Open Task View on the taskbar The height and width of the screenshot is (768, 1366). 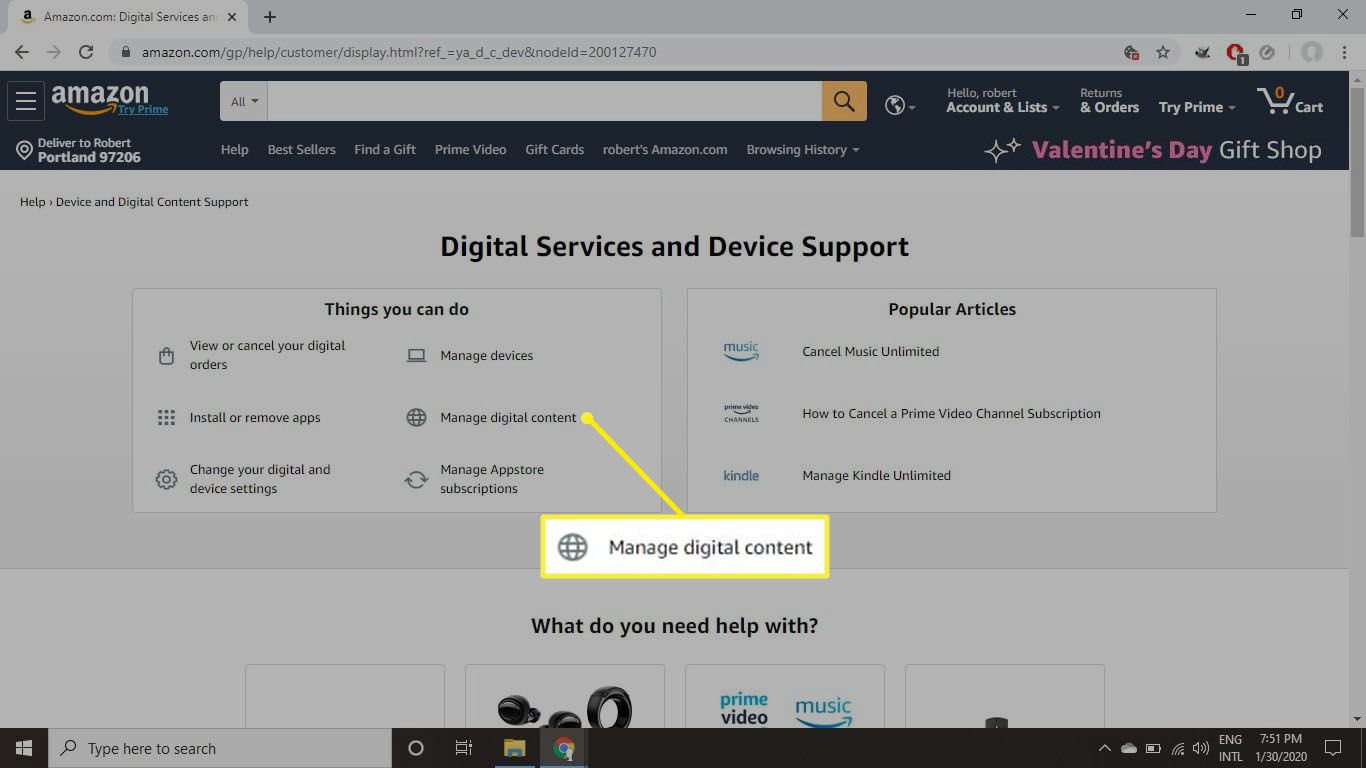(464, 748)
